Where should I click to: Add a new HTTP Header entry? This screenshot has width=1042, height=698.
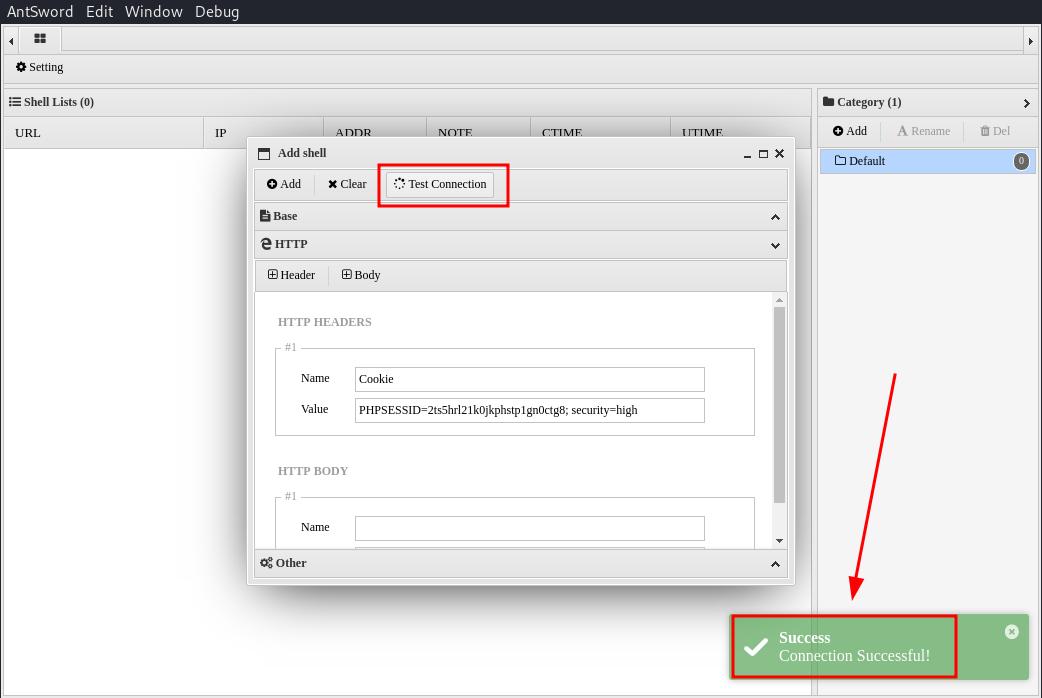coord(291,275)
